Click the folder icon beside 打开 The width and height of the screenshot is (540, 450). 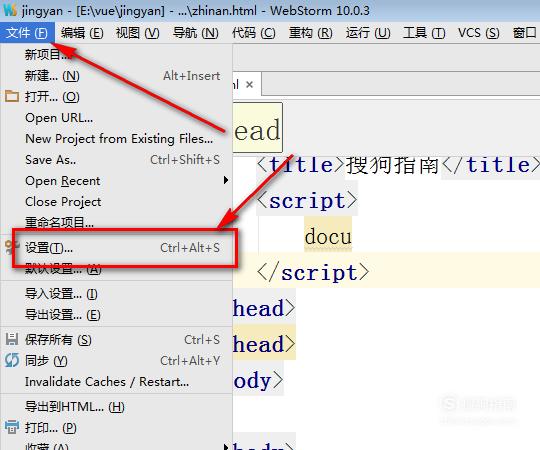12,96
